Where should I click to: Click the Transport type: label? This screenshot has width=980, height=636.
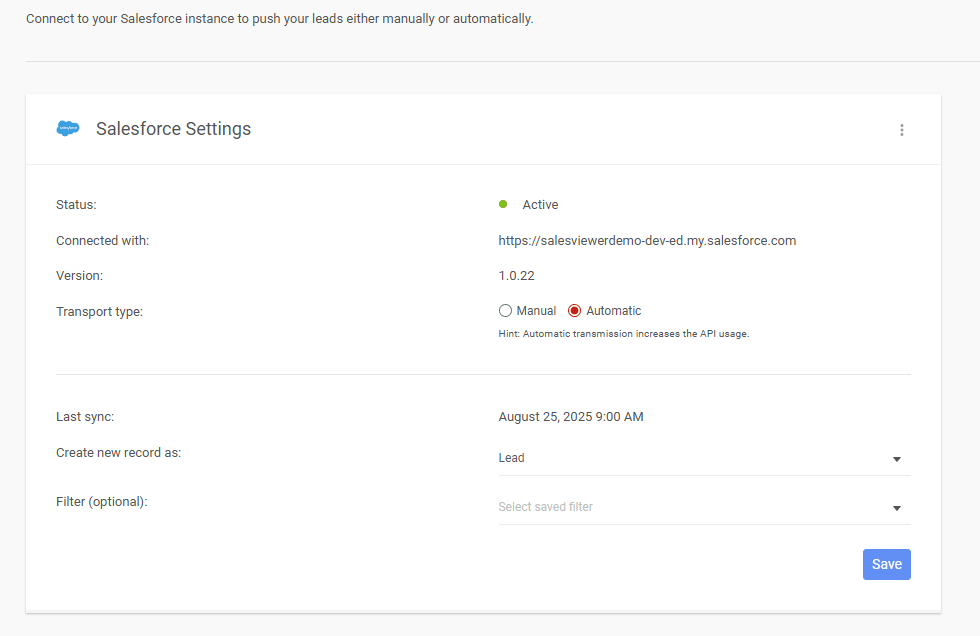(99, 312)
